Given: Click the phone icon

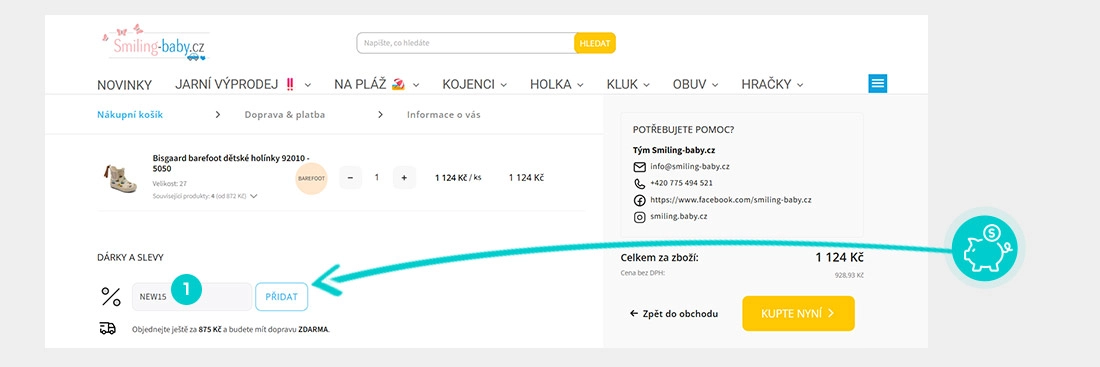Looking at the screenshot, I should (x=639, y=184).
